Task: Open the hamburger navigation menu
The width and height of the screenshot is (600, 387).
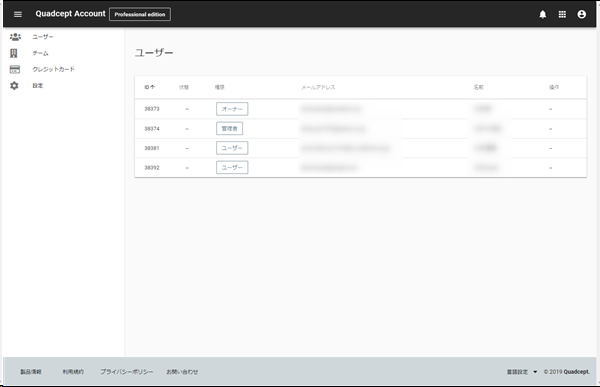Action: coord(18,14)
